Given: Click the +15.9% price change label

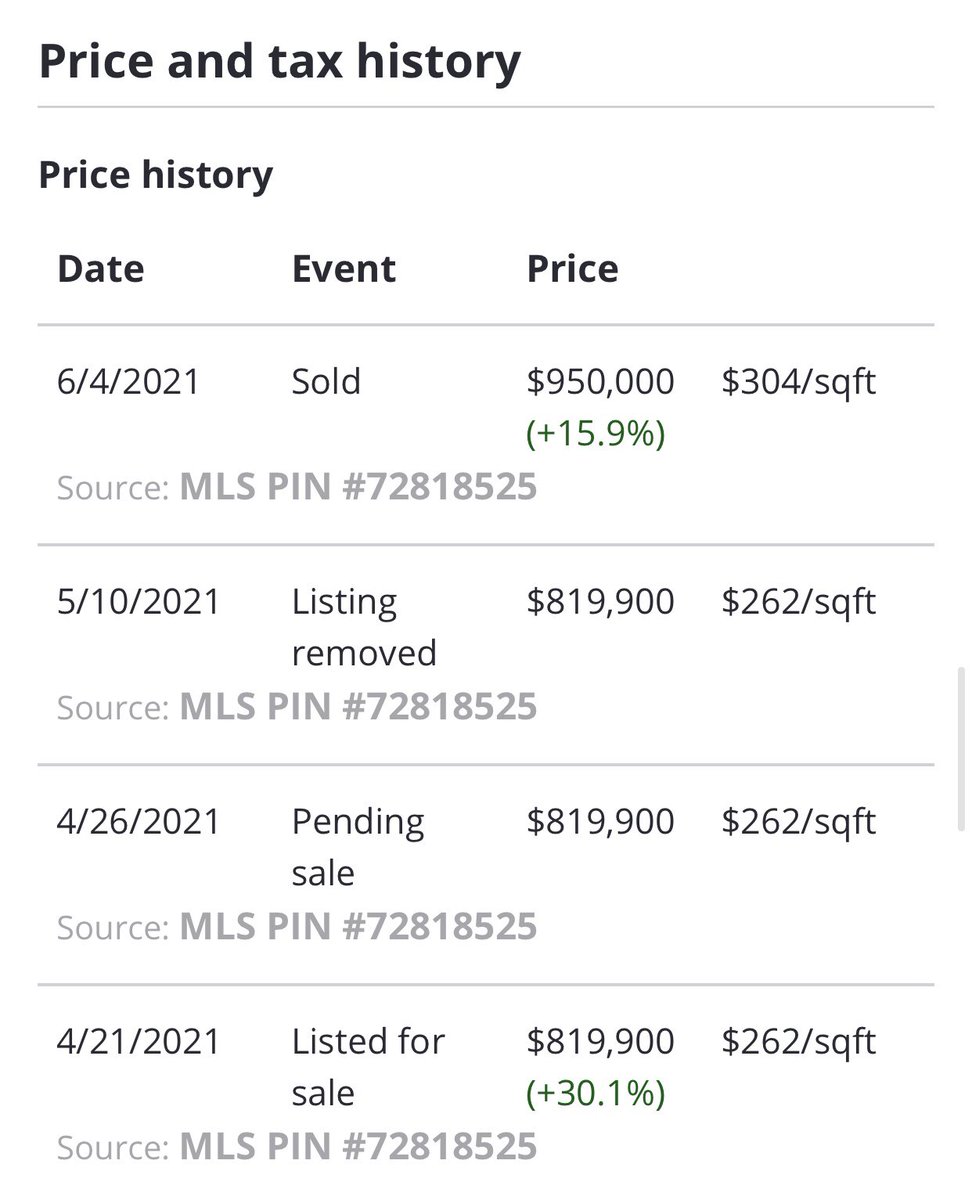Looking at the screenshot, I should click(596, 434).
